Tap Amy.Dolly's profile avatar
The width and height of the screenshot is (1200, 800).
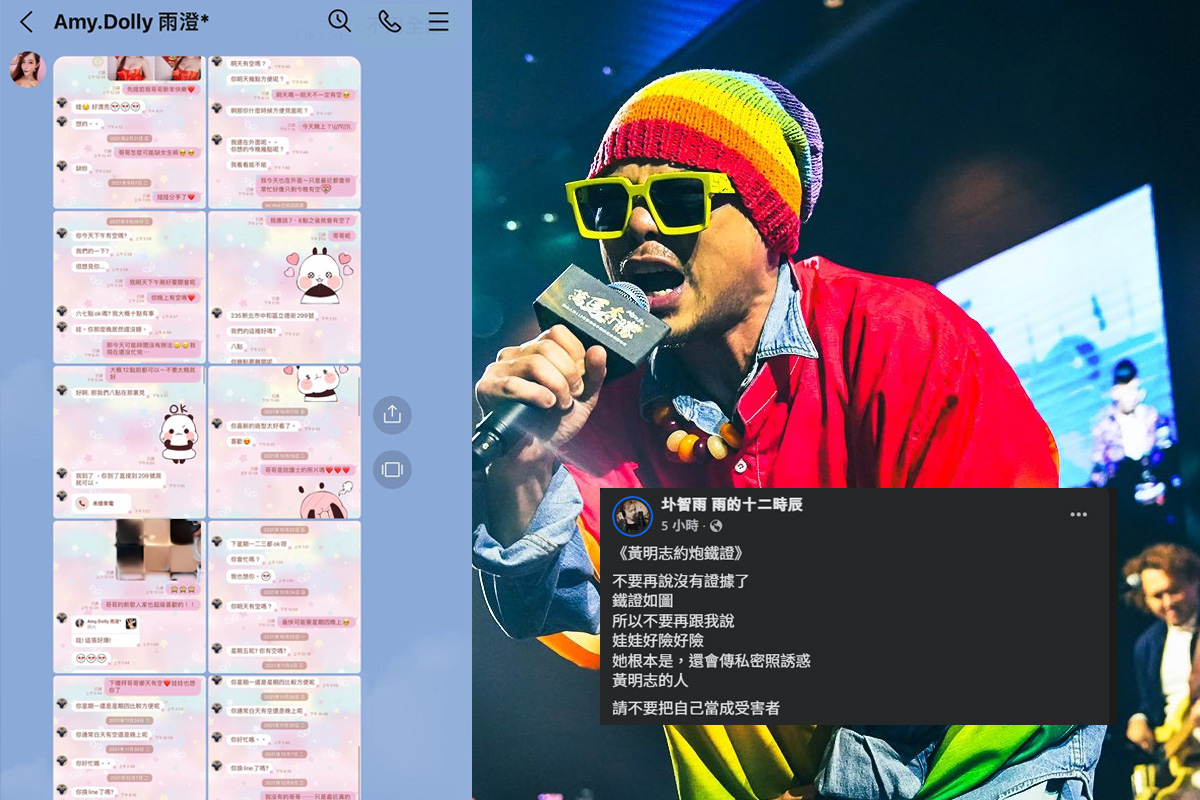click(27, 70)
